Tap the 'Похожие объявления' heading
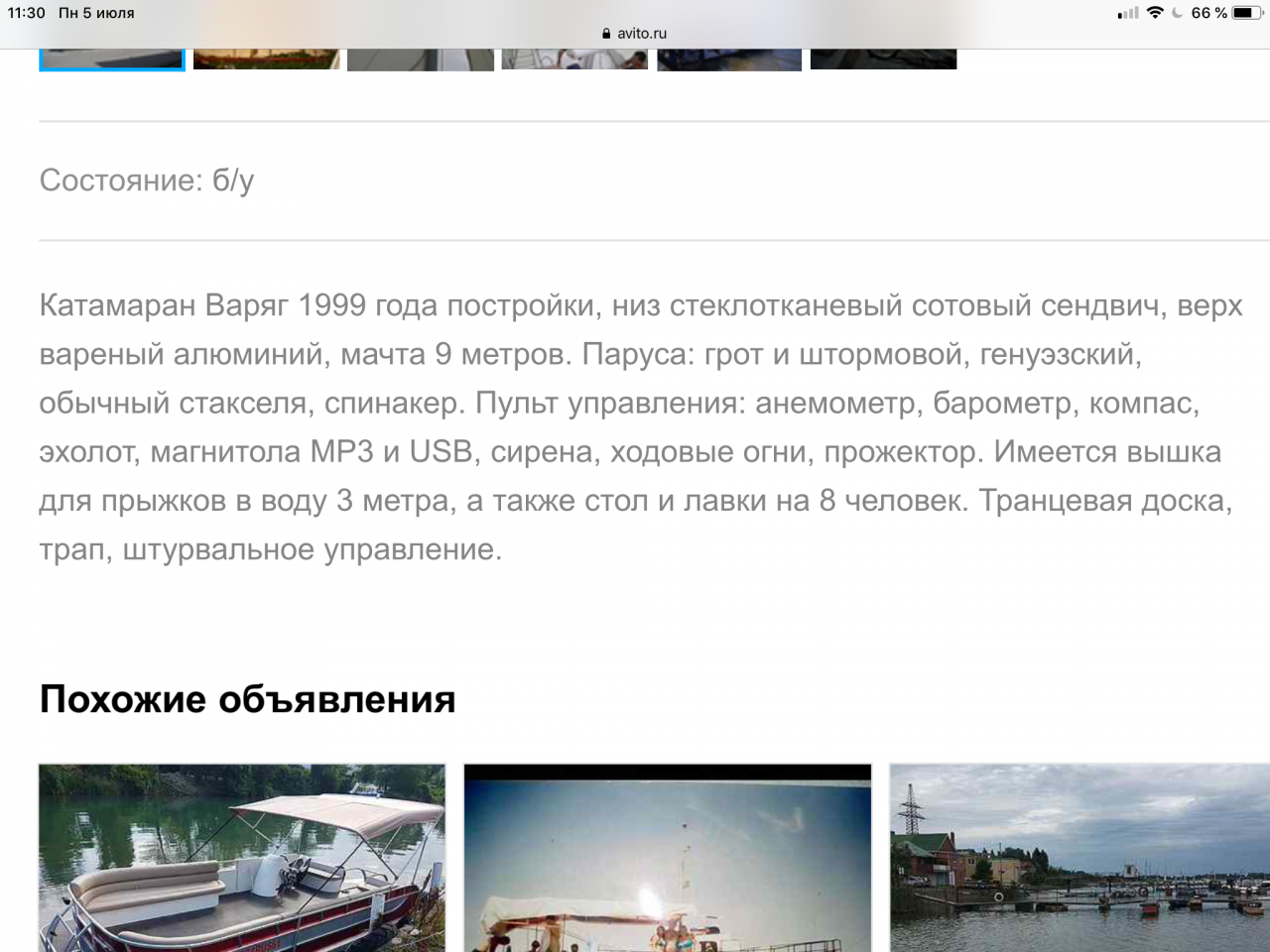 coord(248,699)
